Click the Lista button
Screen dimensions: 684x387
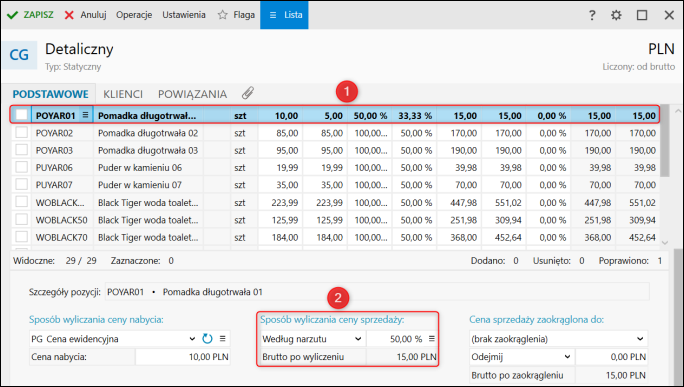pyautogui.click(x=284, y=15)
